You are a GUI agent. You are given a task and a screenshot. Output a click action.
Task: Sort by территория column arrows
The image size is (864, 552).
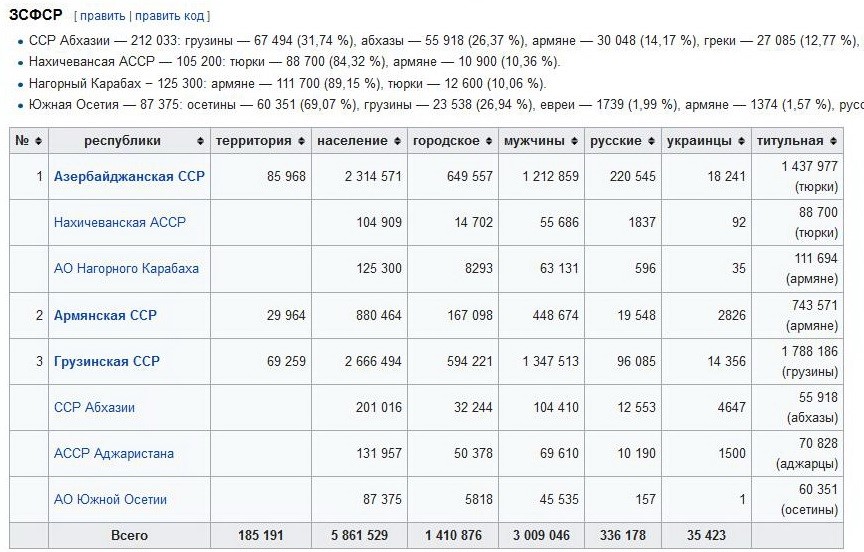(x=301, y=141)
